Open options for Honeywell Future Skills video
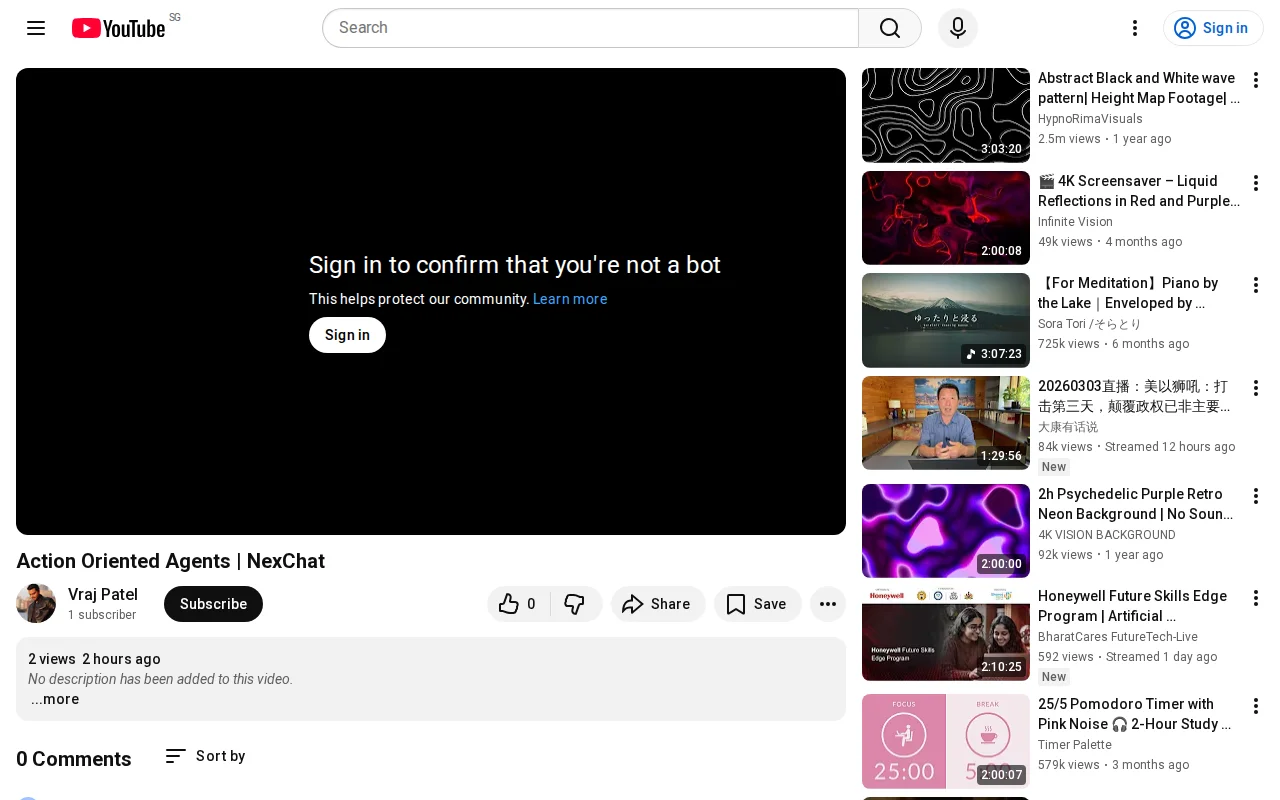 coord(1256,598)
